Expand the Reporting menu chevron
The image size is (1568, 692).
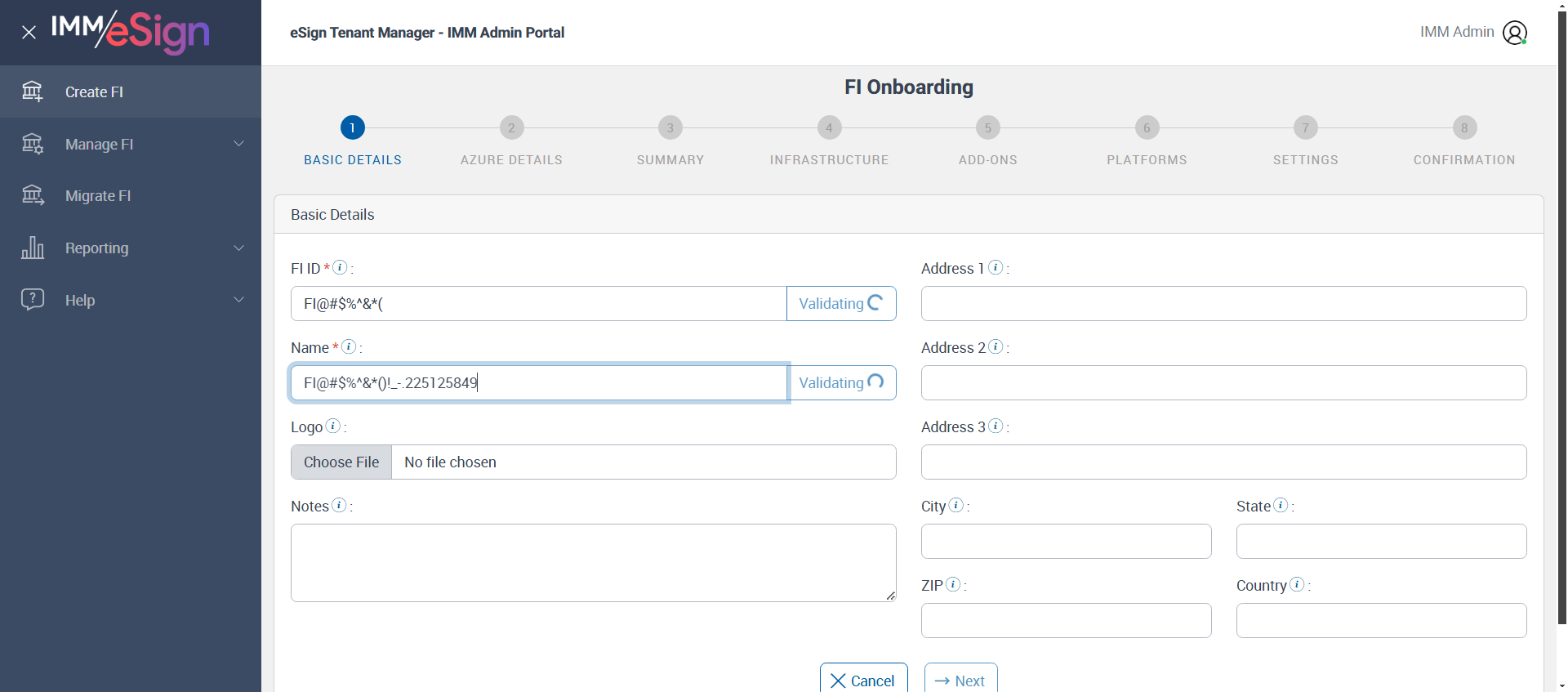tap(238, 248)
